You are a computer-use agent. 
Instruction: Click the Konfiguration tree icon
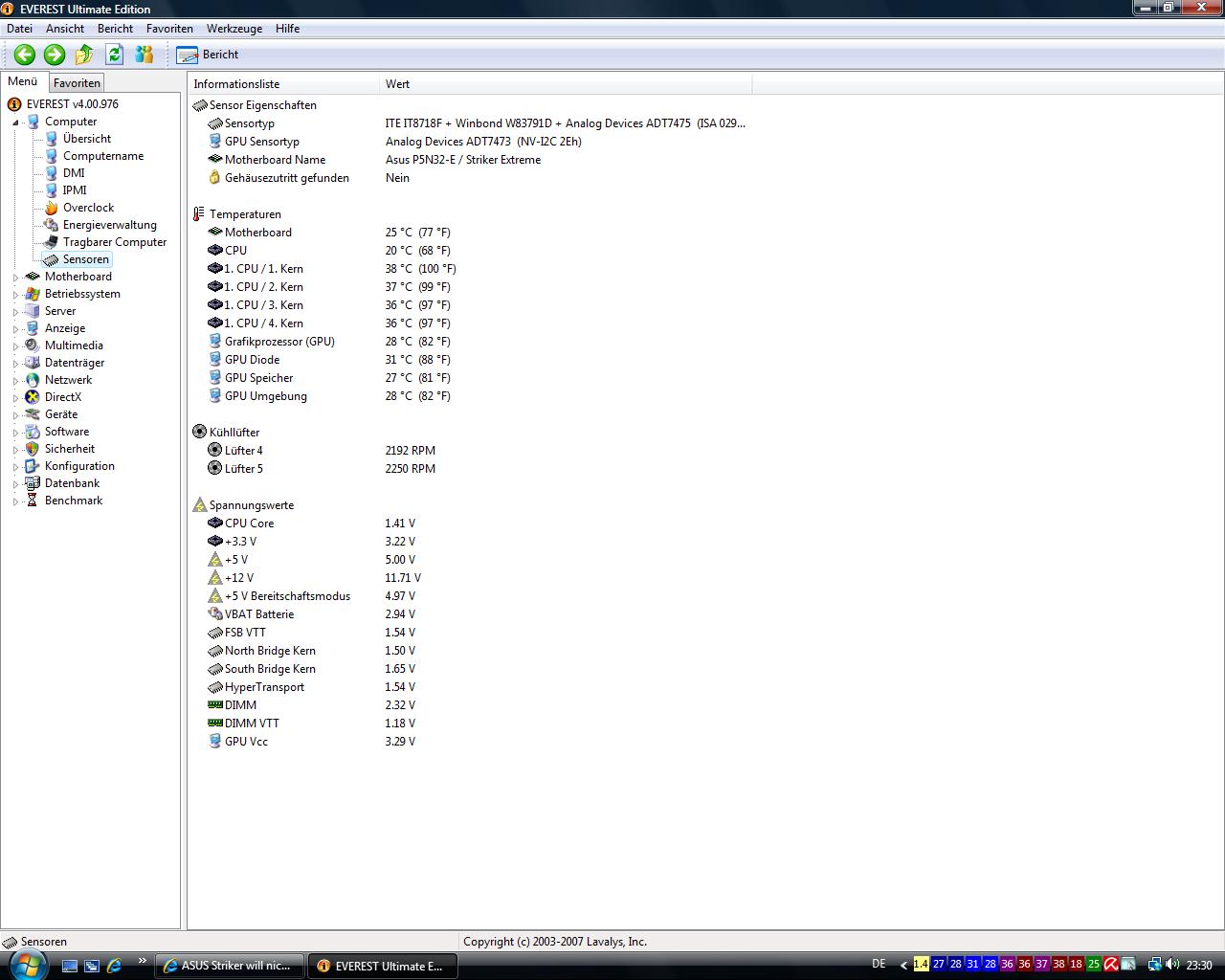33,466
